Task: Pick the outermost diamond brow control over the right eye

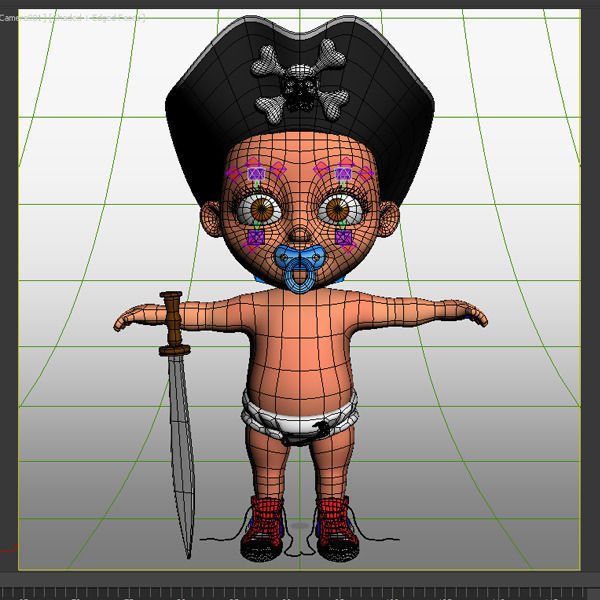Action: coord(366,174)
